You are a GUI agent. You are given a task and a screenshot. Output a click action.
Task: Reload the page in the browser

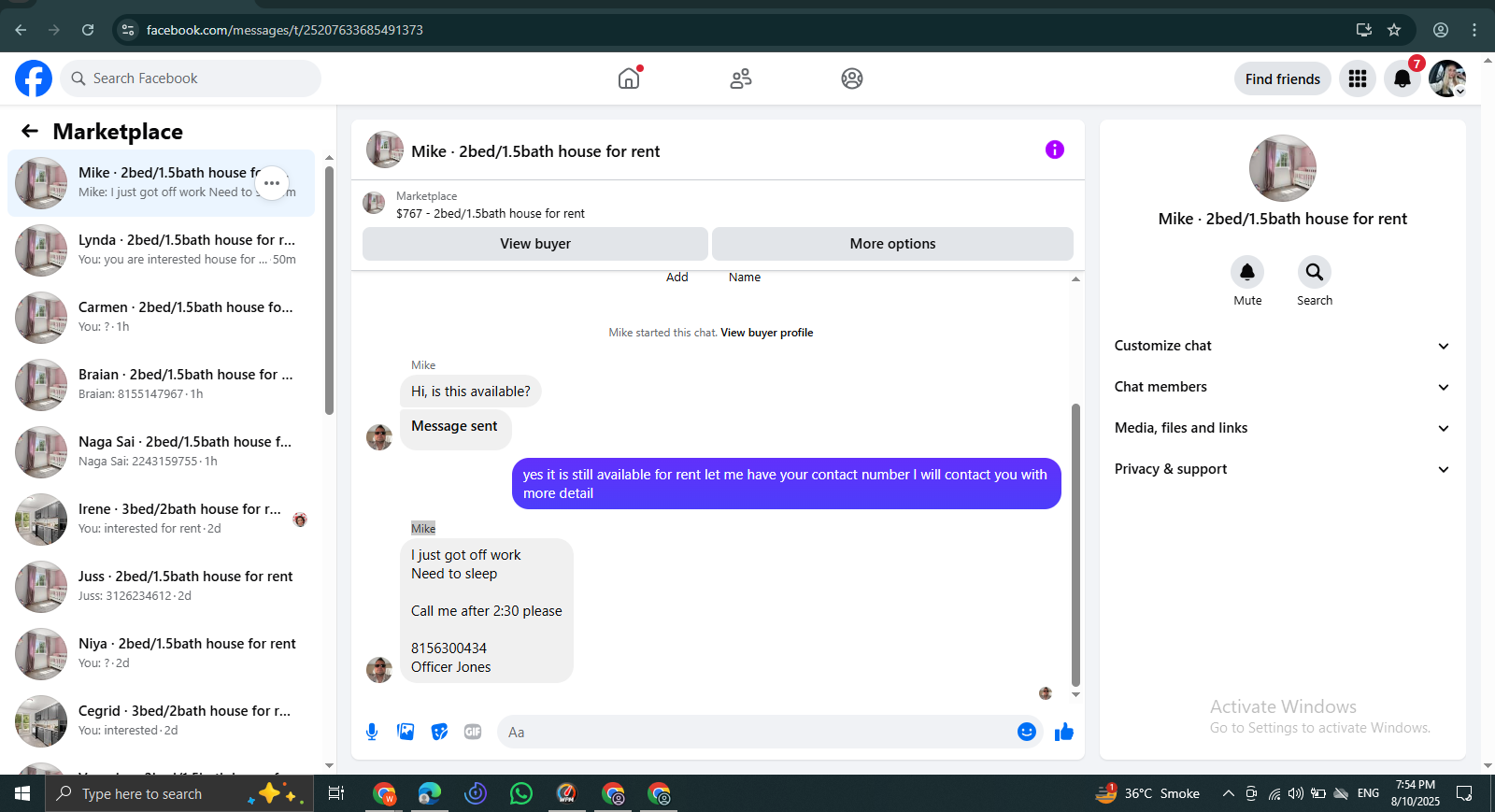88,30
